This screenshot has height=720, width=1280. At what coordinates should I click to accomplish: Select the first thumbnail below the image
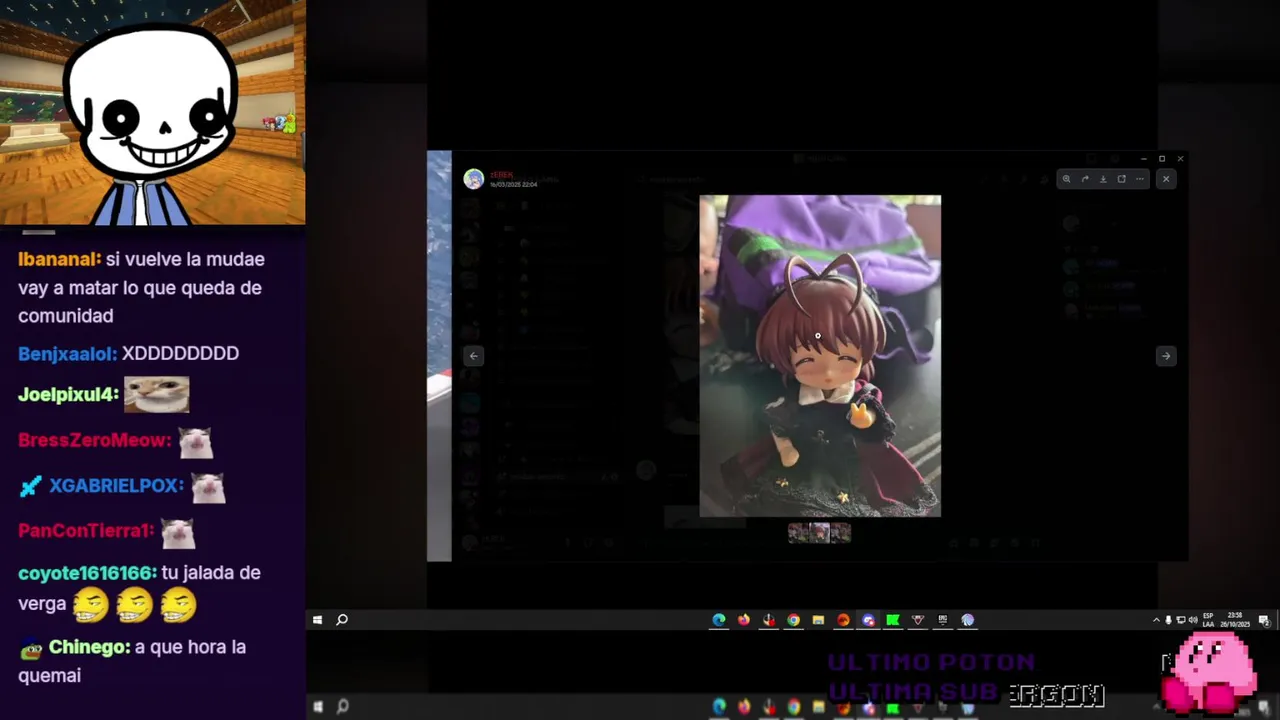click(x=798, y=533)
